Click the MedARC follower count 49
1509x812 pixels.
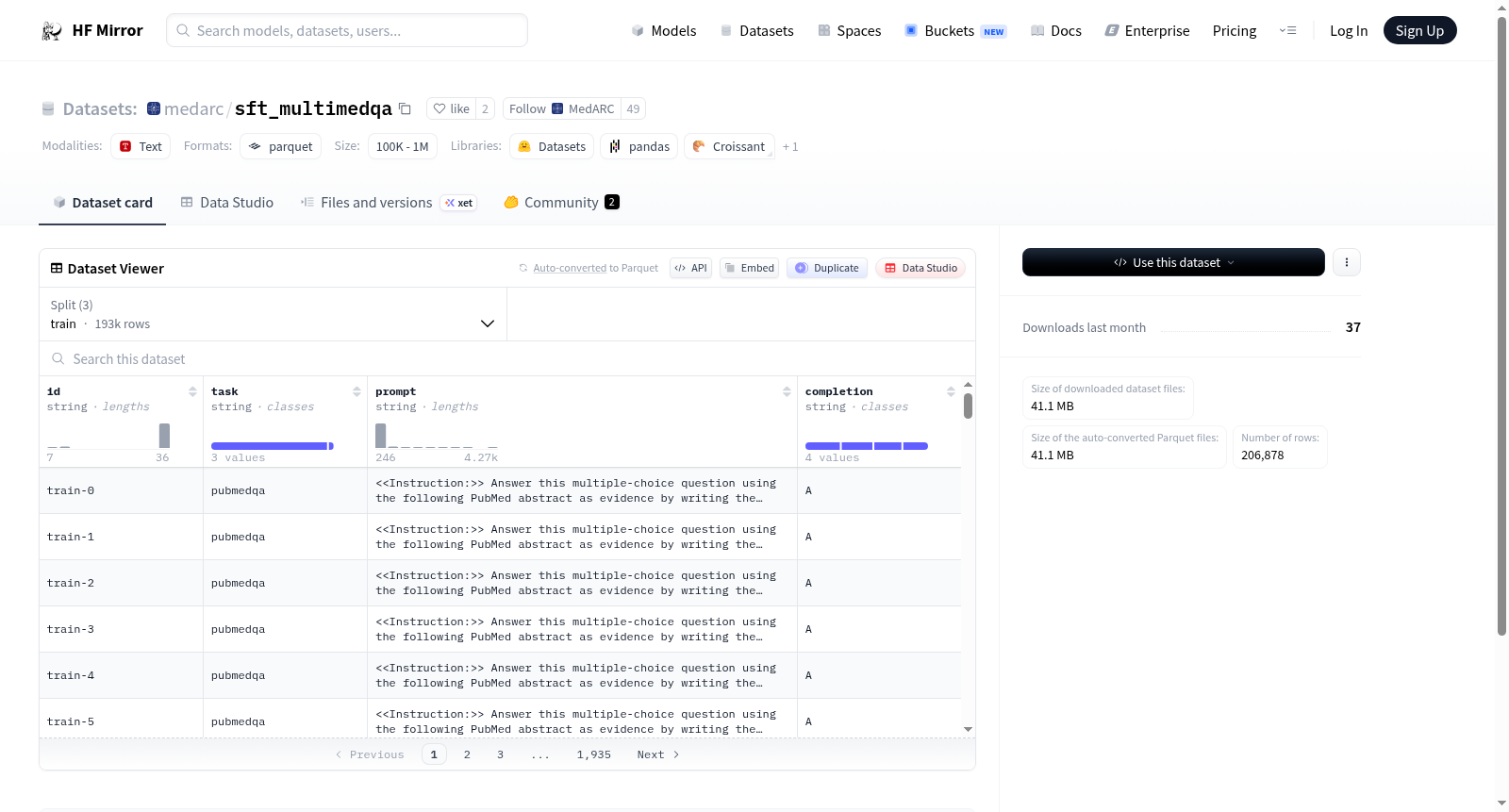click(x=633, y=108)
